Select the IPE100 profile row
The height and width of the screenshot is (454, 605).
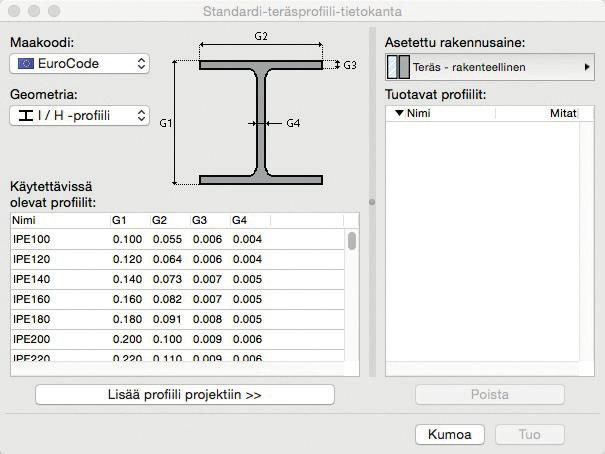point(177,239)
